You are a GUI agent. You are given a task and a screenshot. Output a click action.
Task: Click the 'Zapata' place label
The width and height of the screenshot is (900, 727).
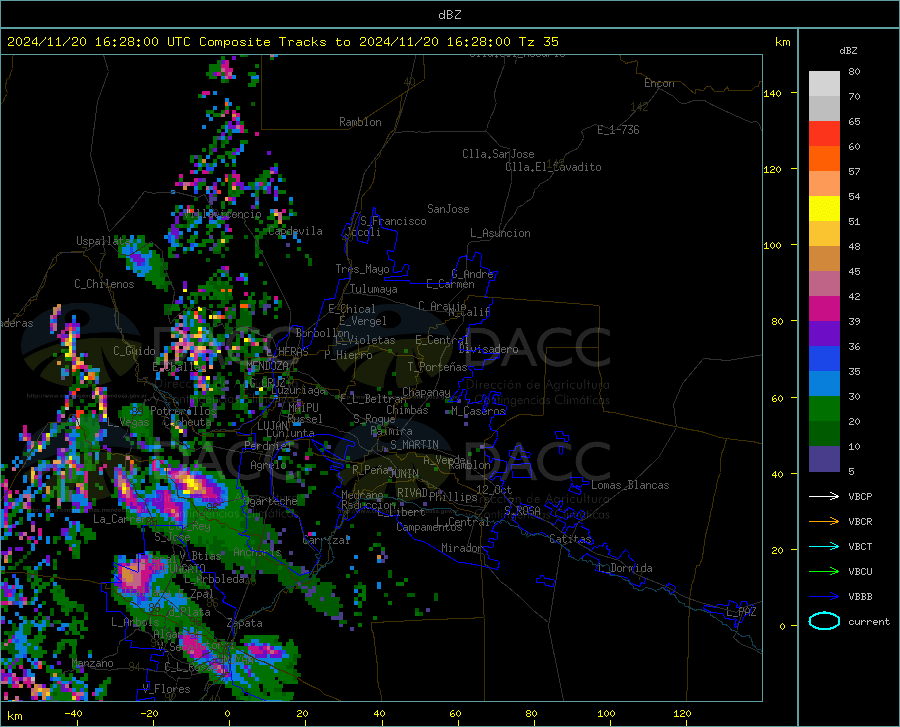(x=245, y=623)
